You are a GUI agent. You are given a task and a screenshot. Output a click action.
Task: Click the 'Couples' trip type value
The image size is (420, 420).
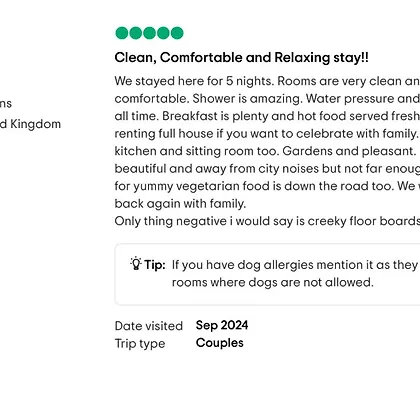click(220, 343)
